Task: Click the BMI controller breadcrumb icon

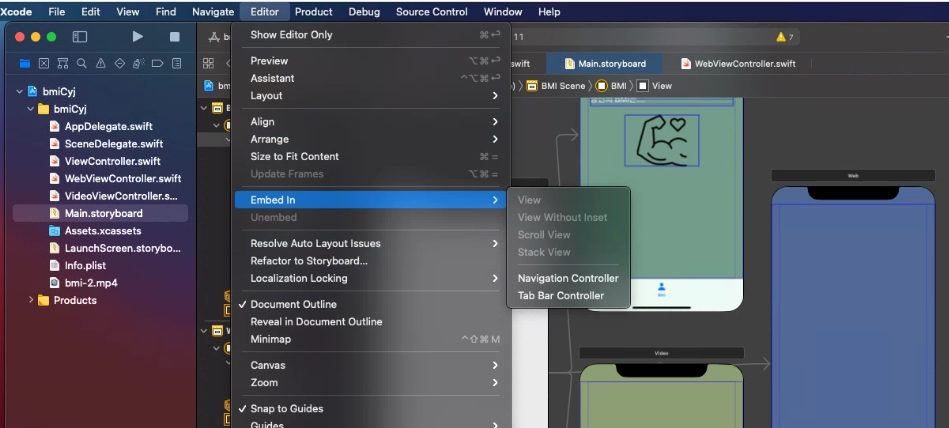Action: pyautogui.click(x=601, y=86)
